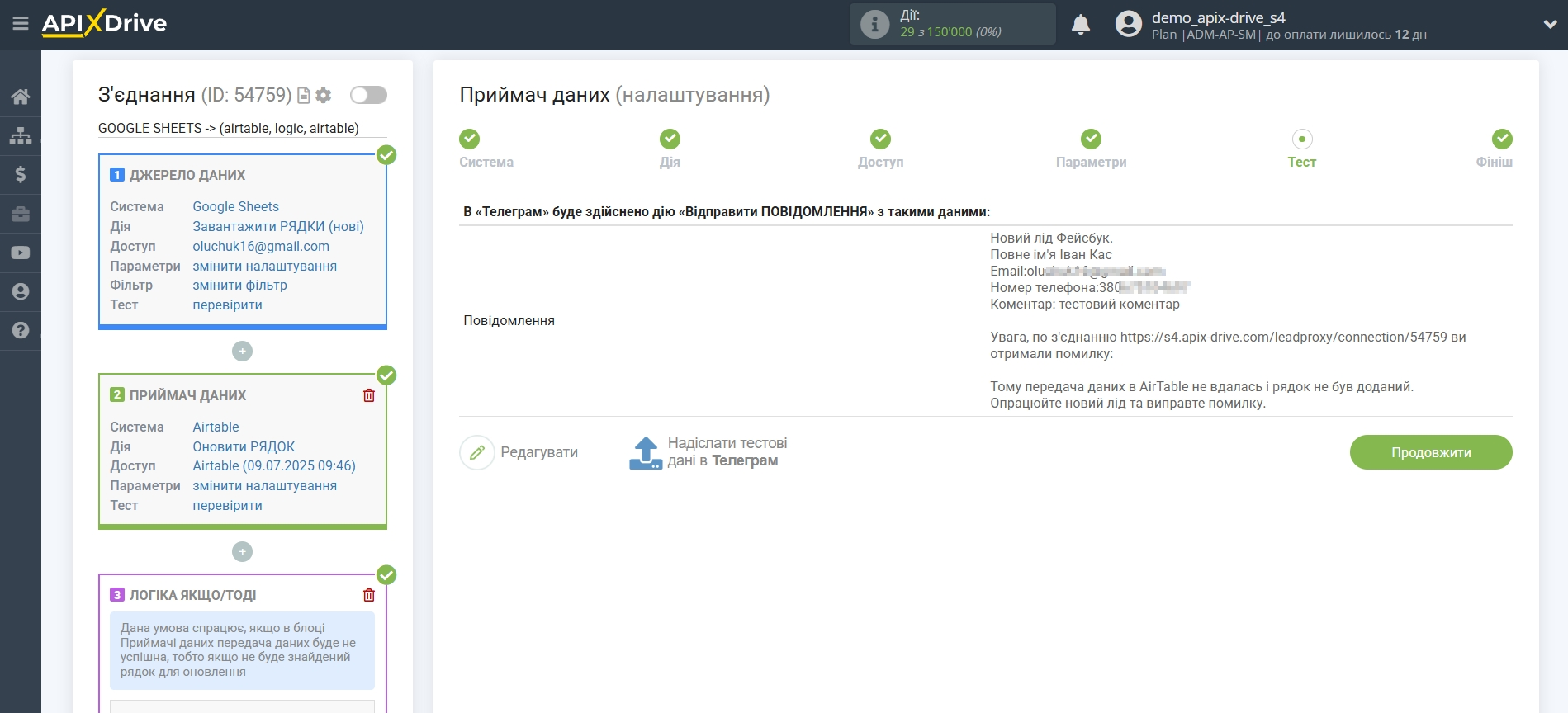
Task: Open Завантажити РЯДКИ (нові) link
Action: coord(278,226)
